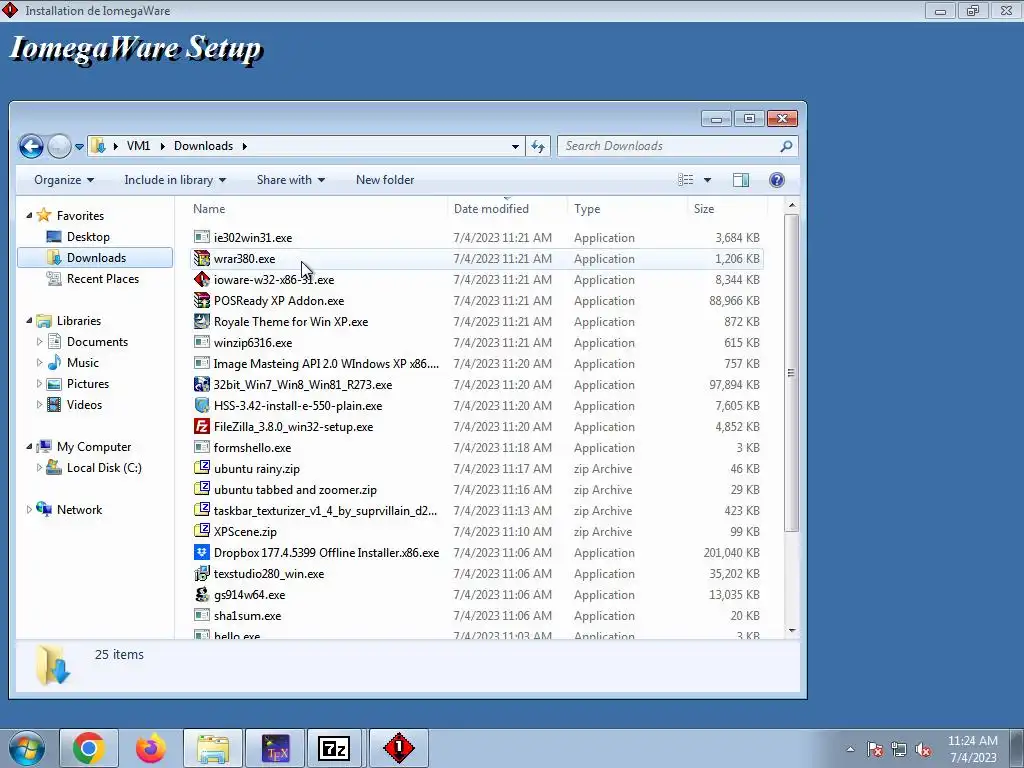Expand the Pictures library
Screen dimensions: 1024x768
(39, 383)
